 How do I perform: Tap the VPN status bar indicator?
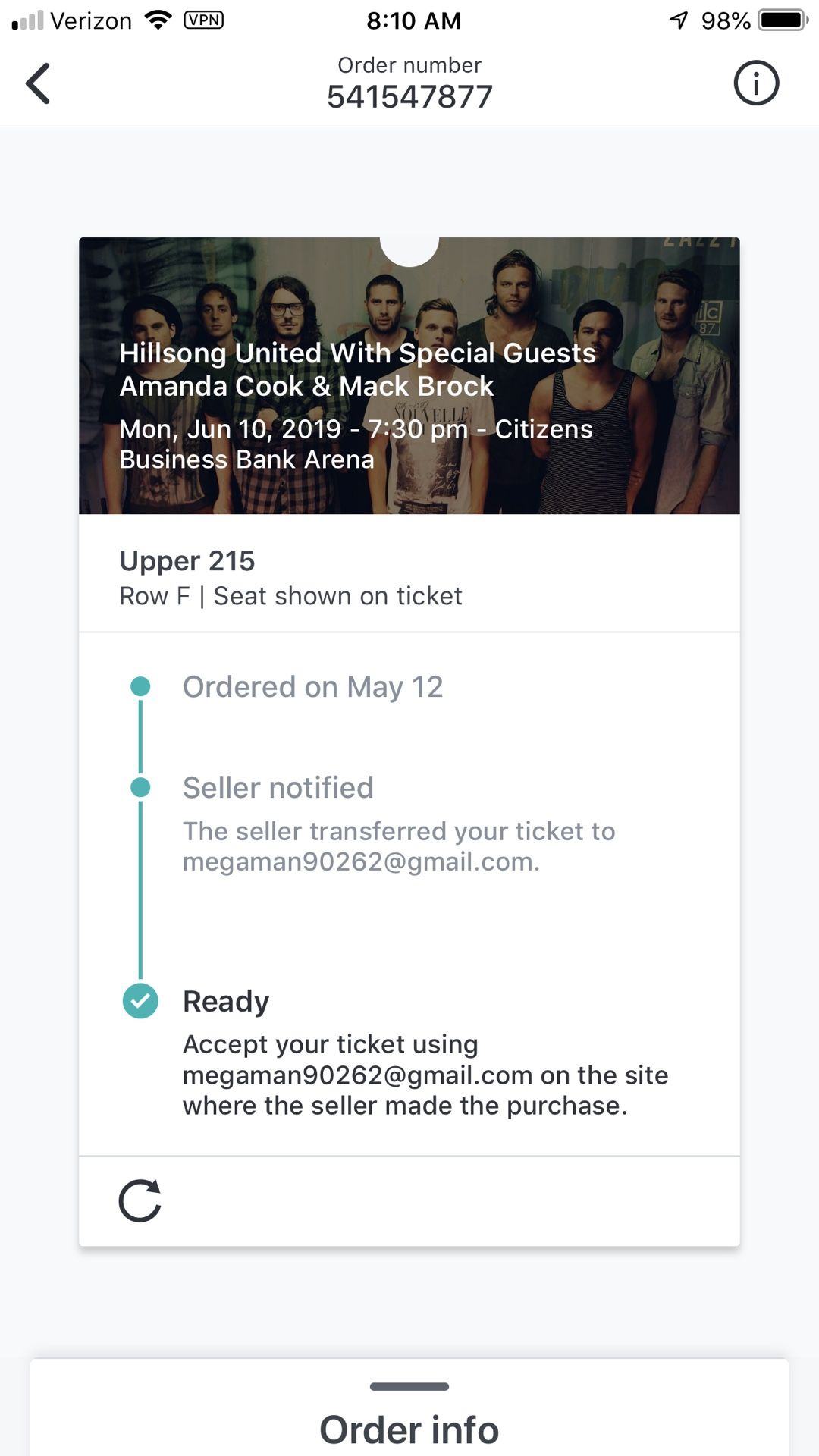[x=204, y=20]
